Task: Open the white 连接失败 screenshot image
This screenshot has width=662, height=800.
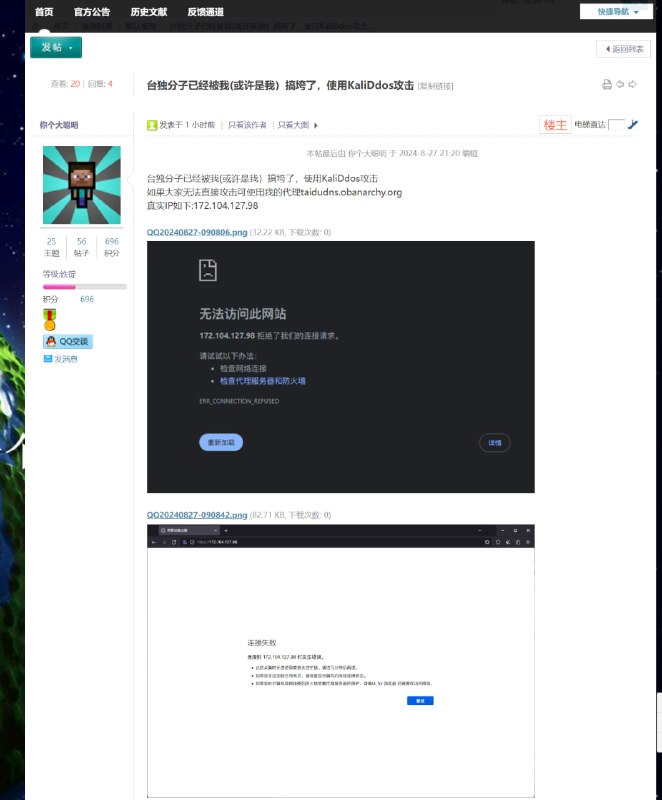Action: click(x=341, y=661)
